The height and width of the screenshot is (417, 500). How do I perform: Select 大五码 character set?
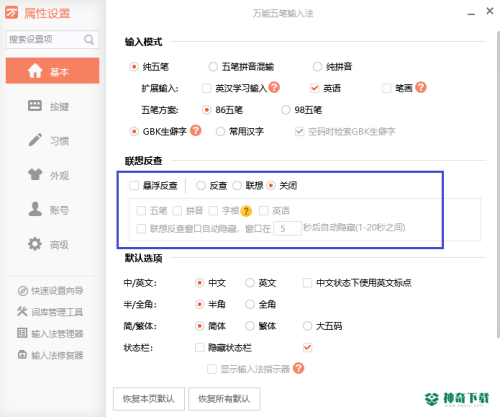coord(307,326)
